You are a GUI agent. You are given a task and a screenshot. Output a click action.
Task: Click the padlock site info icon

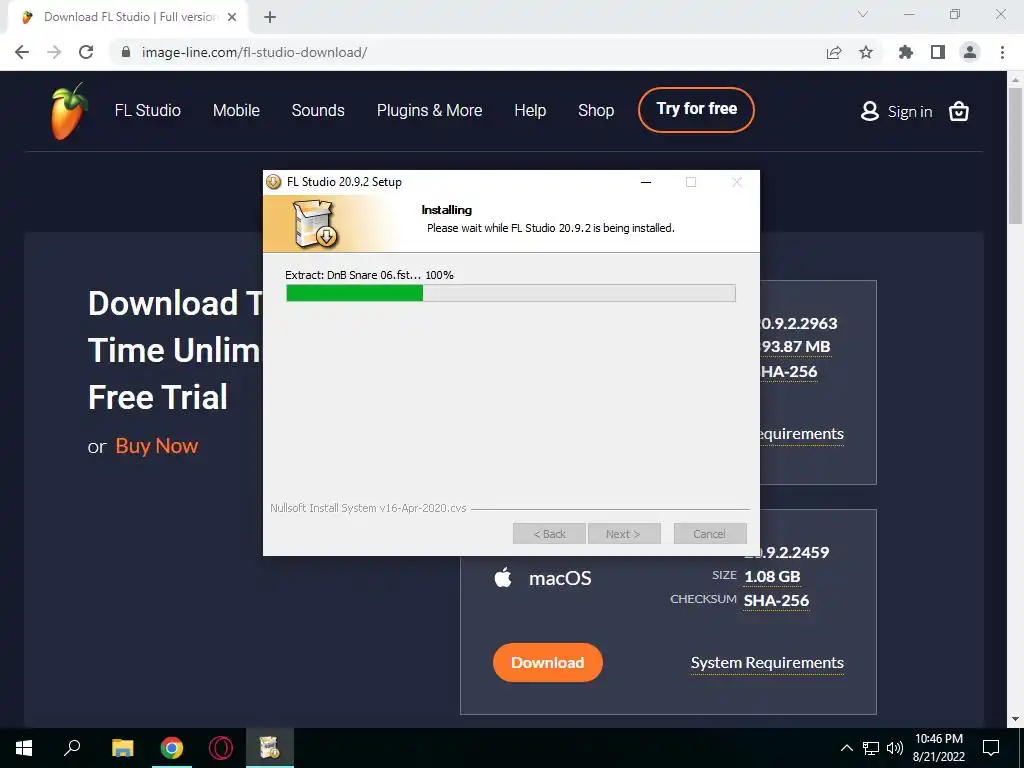click(127, 52)
